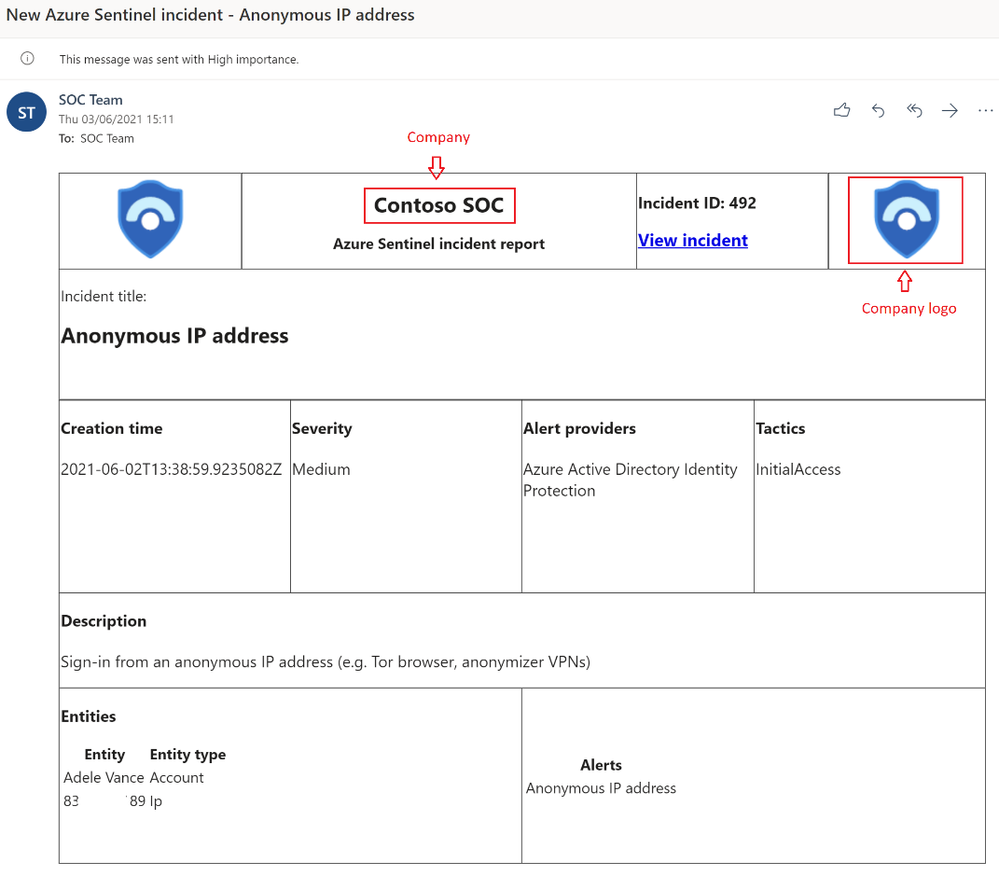Open the More actions ellipsis menu
This screenshot has width=999, height=877.
tap(986, 111)
